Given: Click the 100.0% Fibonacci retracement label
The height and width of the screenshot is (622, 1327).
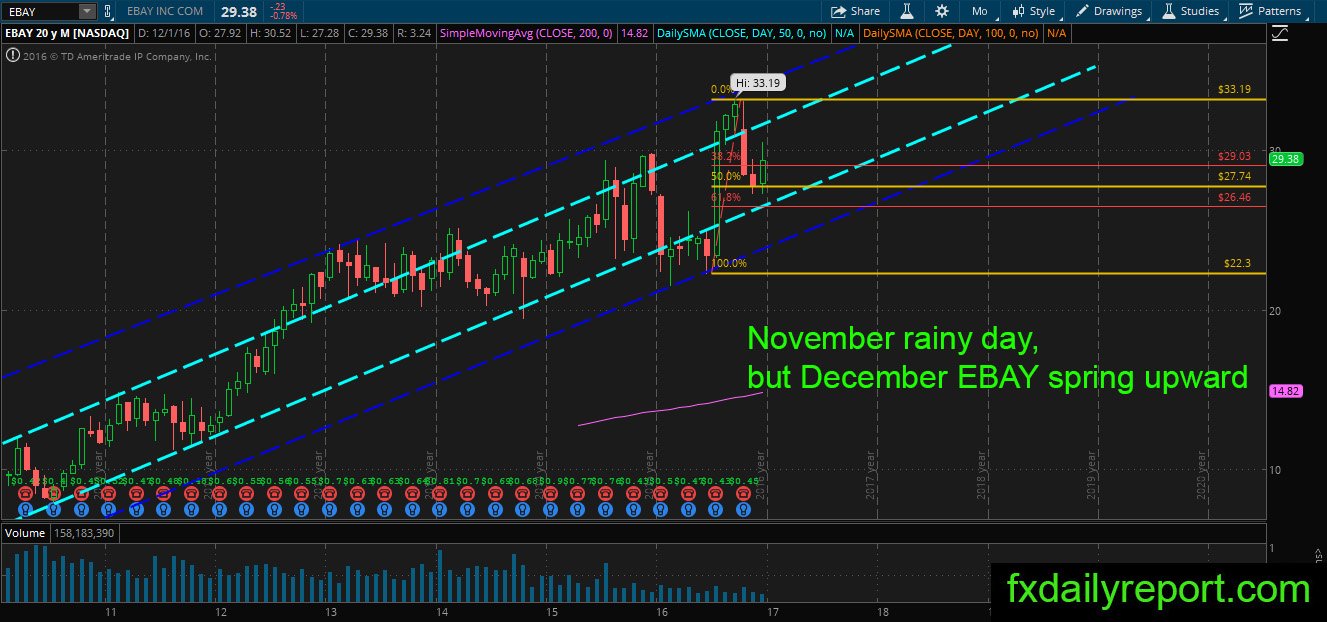Looking at the screenshot, I should 728,264.
